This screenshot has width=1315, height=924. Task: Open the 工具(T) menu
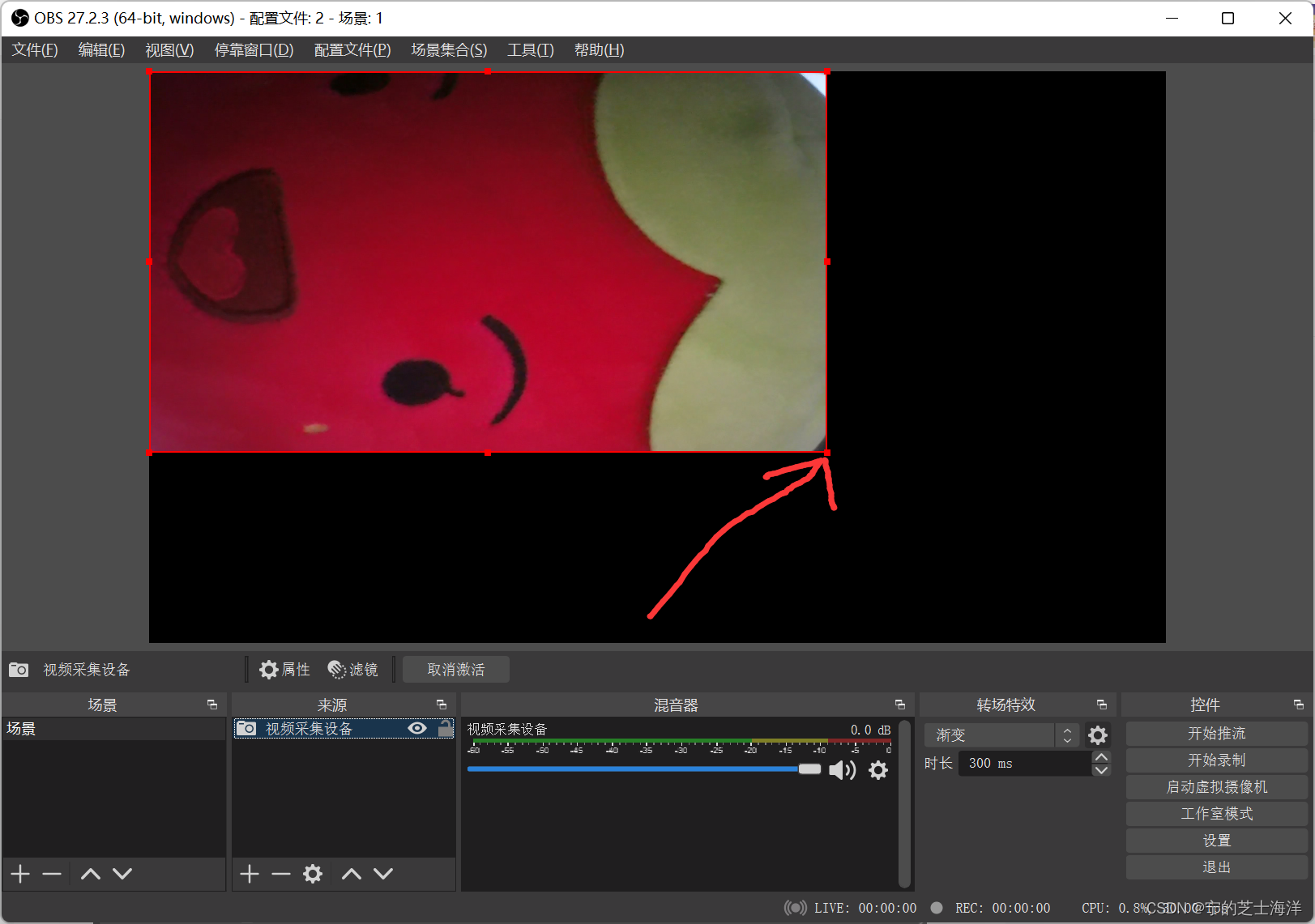[x=531, y=50]
